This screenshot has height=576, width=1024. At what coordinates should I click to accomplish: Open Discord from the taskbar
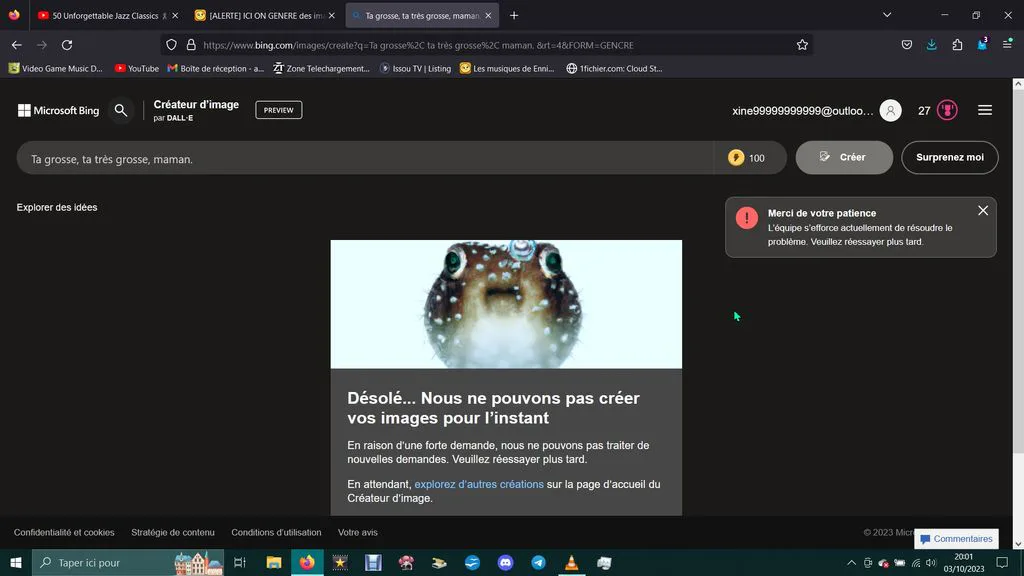505,562
